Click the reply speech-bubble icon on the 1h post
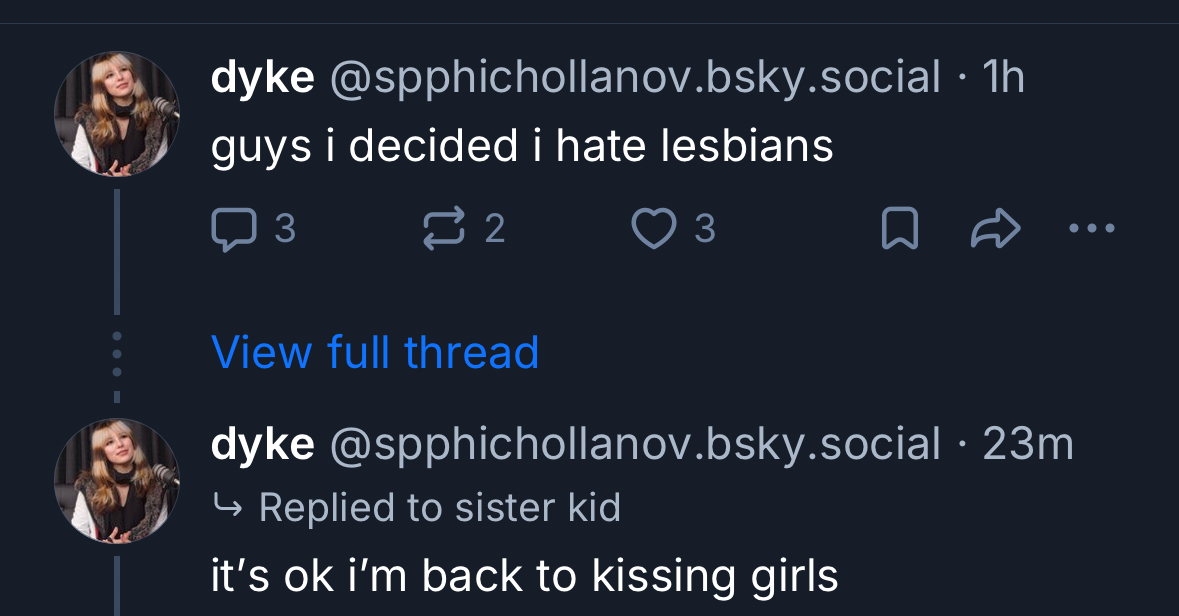1179x616 pixels. click(233, 230)
